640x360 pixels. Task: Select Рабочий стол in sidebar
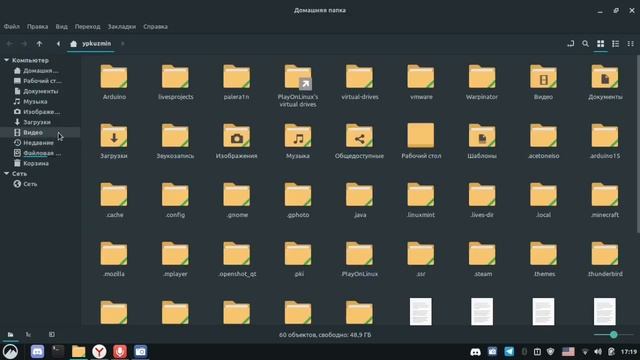tap(41, 81)
